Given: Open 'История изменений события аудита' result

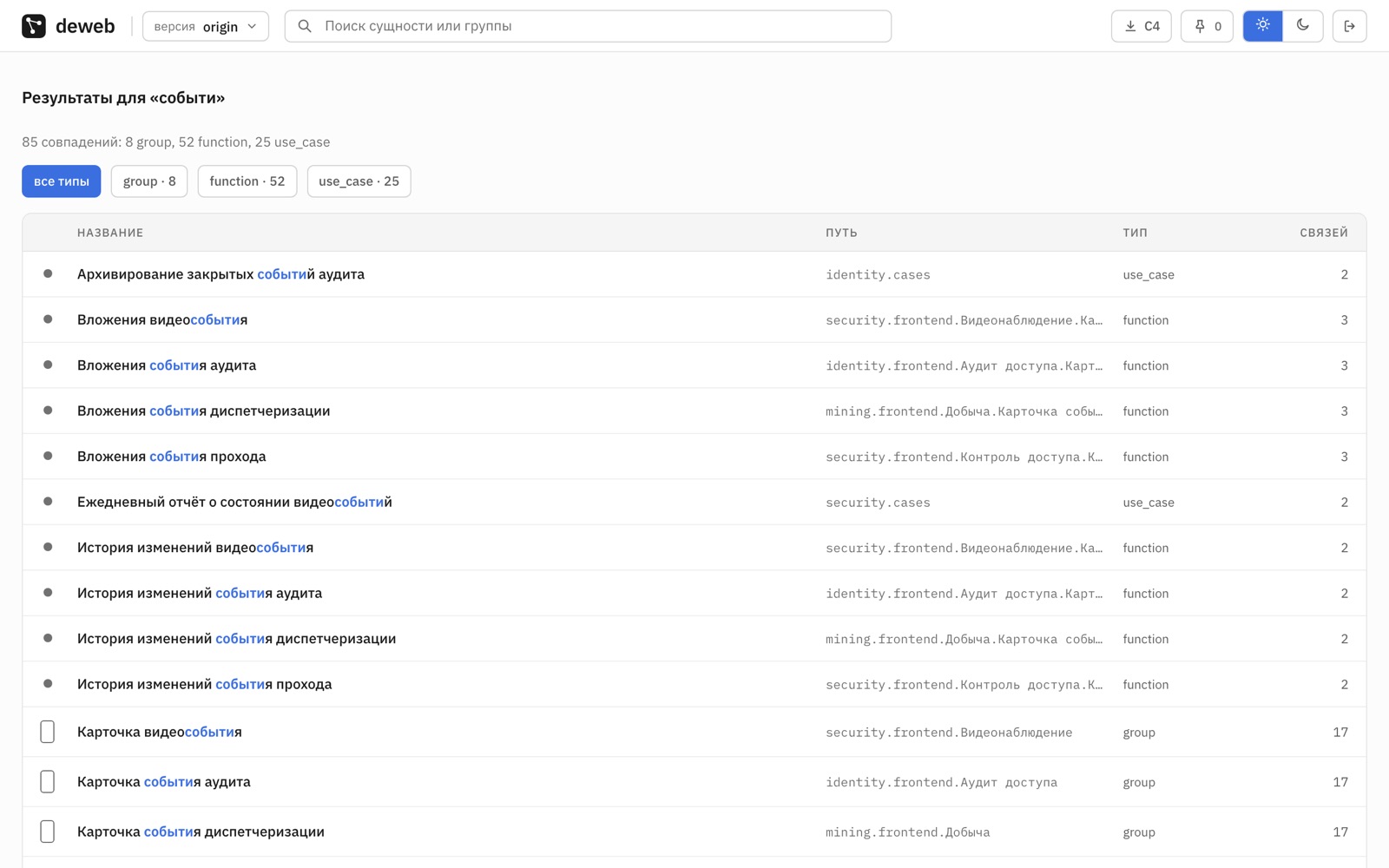Looking at the screenshot, I should click(x=694, y=594).
